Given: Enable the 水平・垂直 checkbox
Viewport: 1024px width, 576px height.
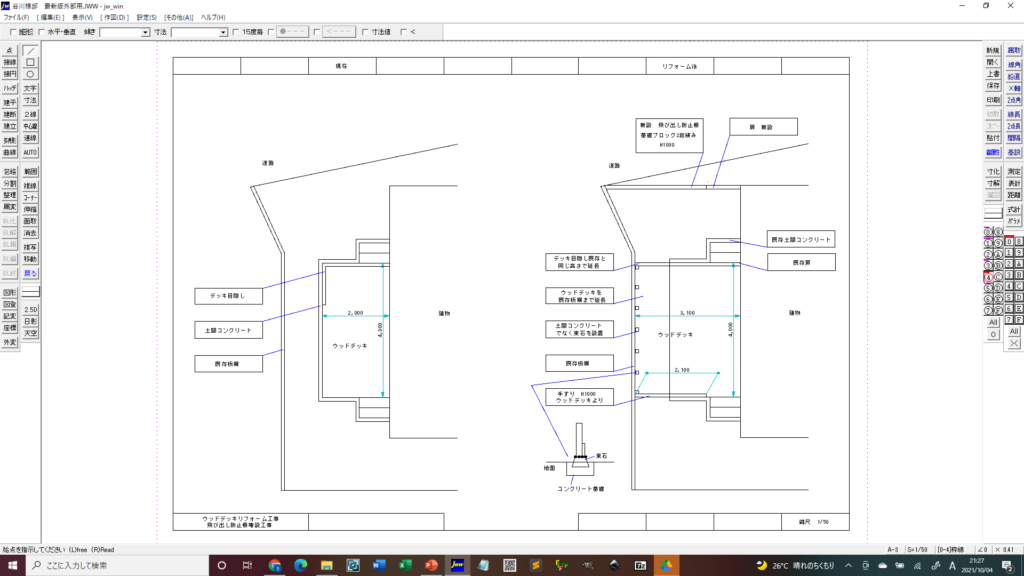Looking at the screenshot, I should (41, 32).
